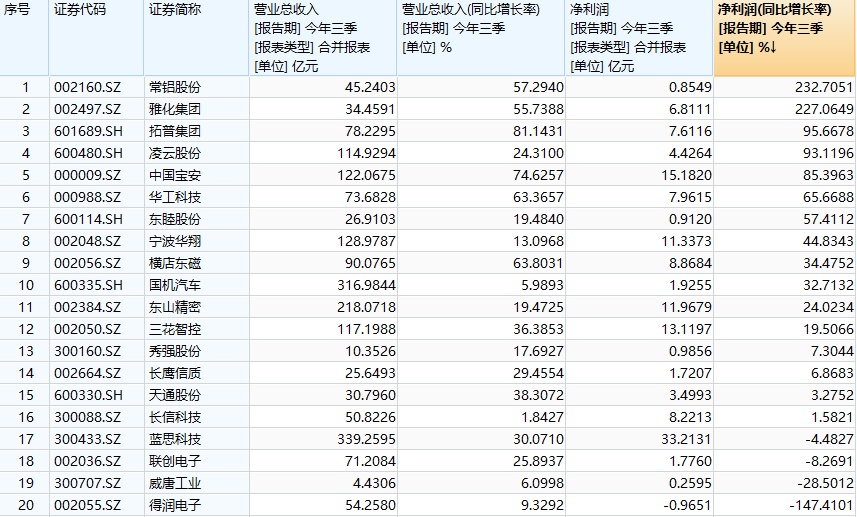Select stock name 中国宝安

[175, 175]
